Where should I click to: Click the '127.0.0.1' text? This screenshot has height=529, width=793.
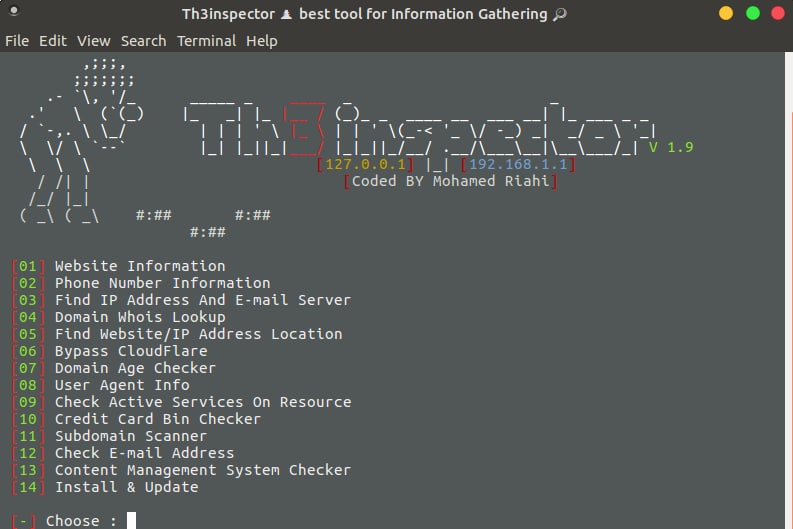click(x=365, y=164)
